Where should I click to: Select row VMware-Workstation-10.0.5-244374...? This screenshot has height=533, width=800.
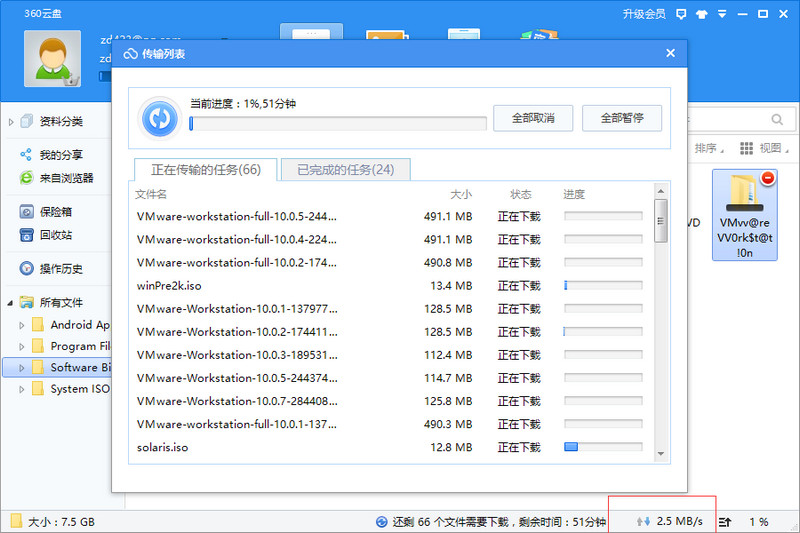click(391, 378)
